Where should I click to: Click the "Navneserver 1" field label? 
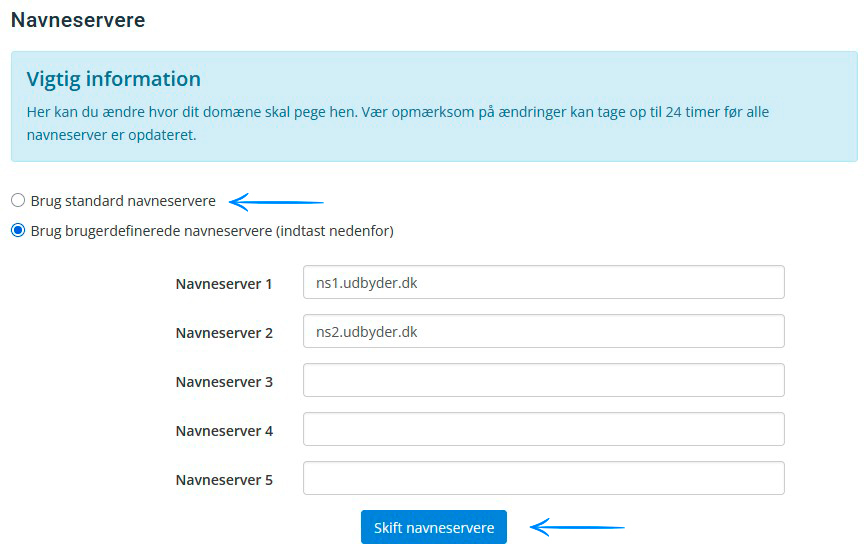(224, 284)
